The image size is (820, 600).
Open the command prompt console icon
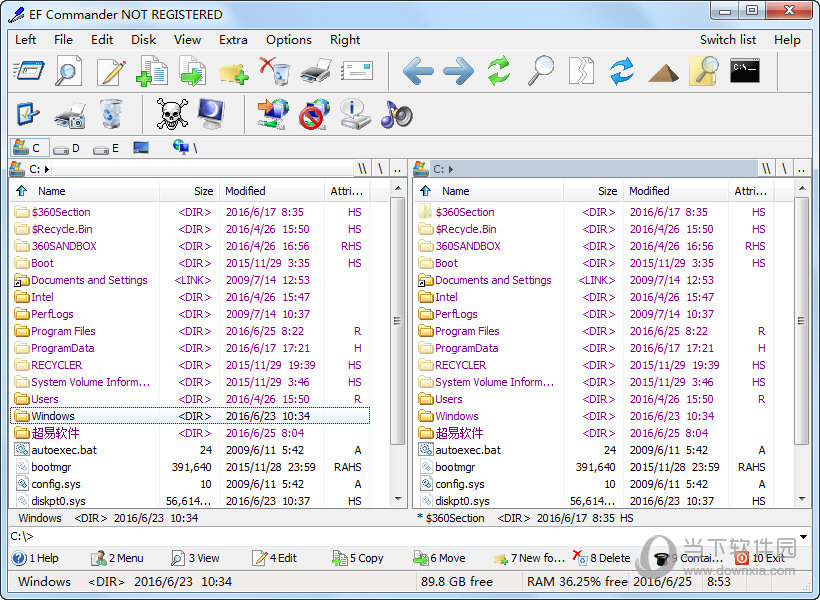pos(745,71)
